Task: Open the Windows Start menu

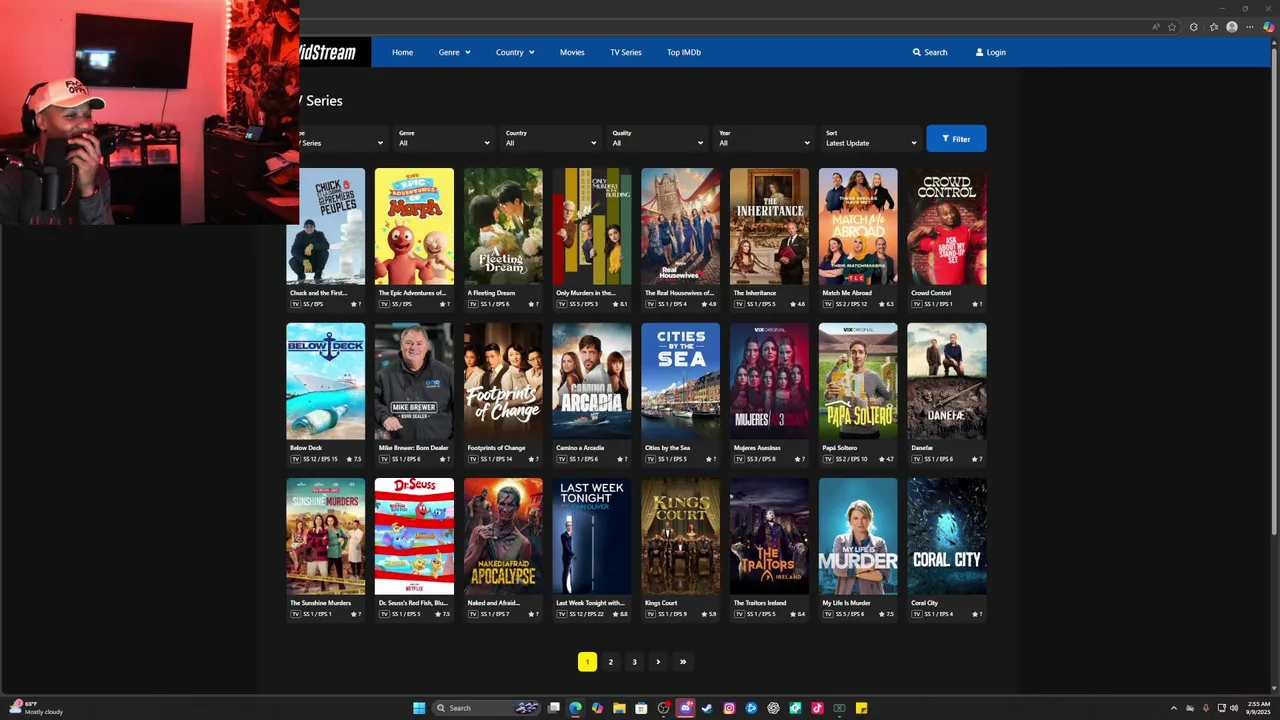Action: [x=419, y=708]
